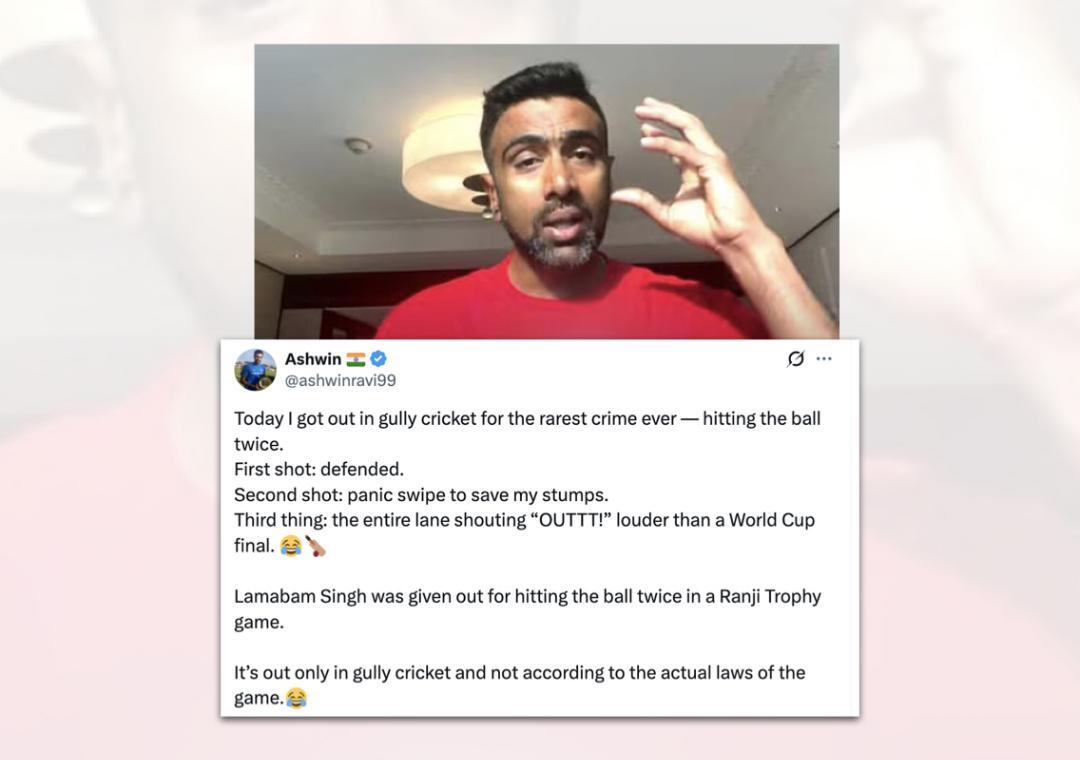Click the 'Lamabam Singh was given out' sentence
Viewport: 1080px width, 760px height.
pyautogui.click(x=528, y=608)
